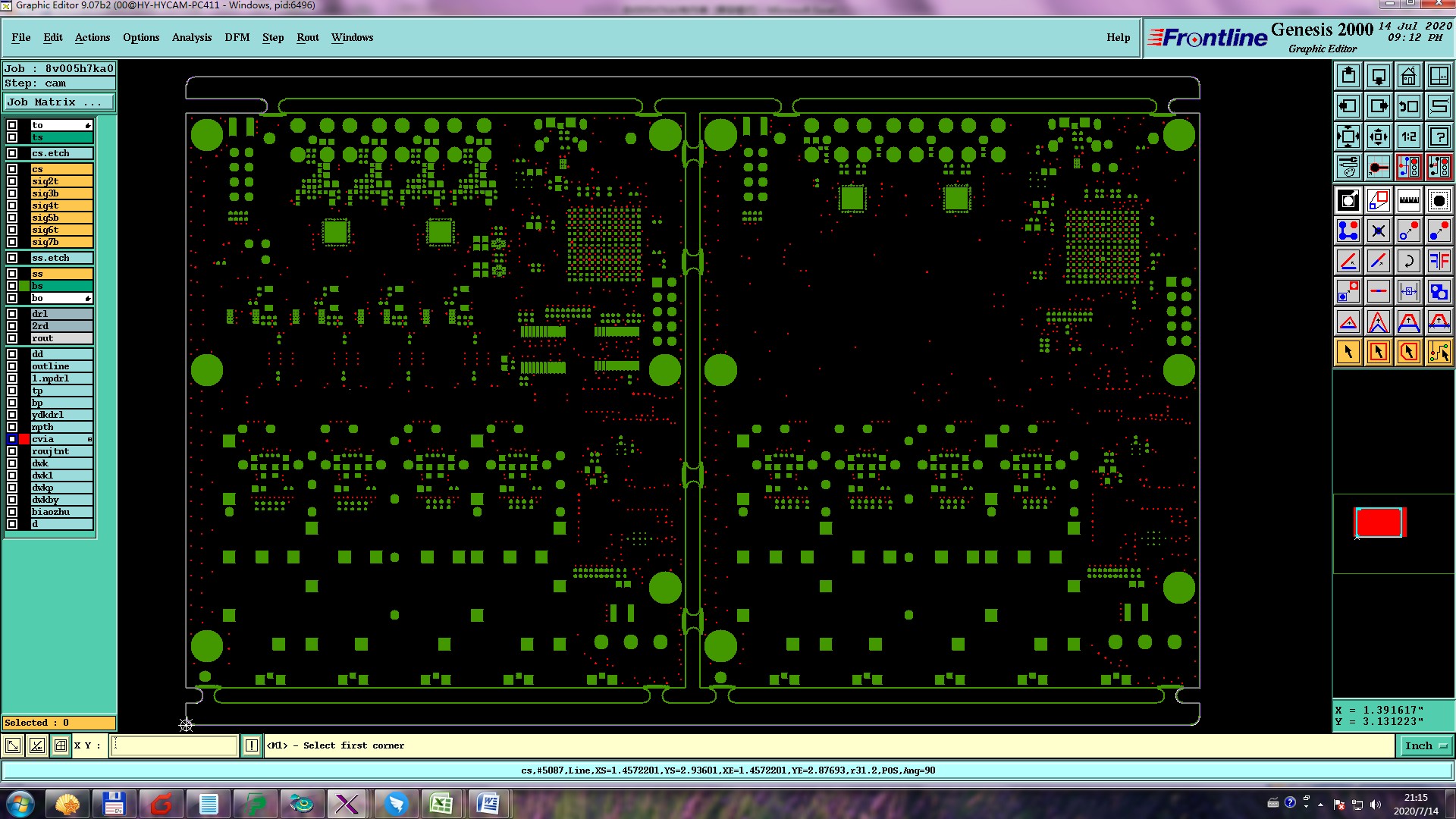Click the 1:2 zoom scale icon
The width and height of the screenshot is (1456, 819).
pos(1408,136)
